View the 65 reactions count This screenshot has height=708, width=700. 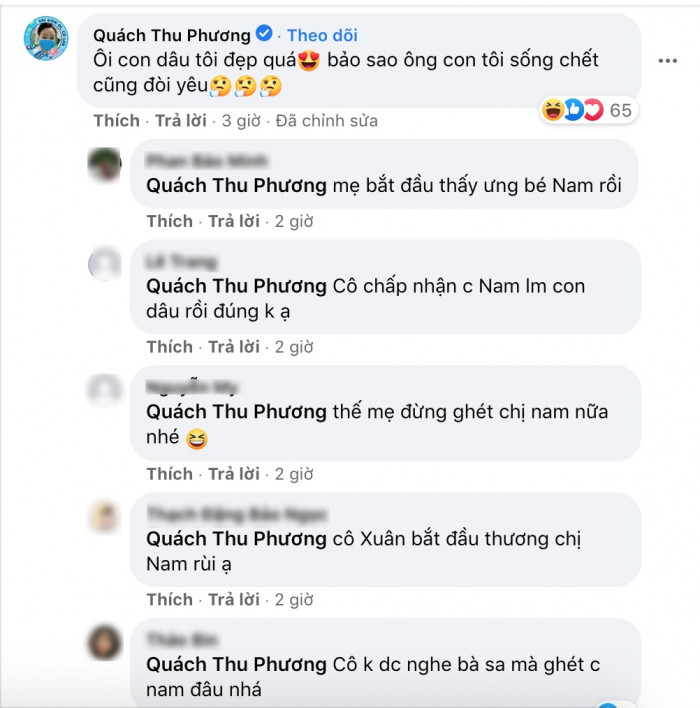pos(621,110)
